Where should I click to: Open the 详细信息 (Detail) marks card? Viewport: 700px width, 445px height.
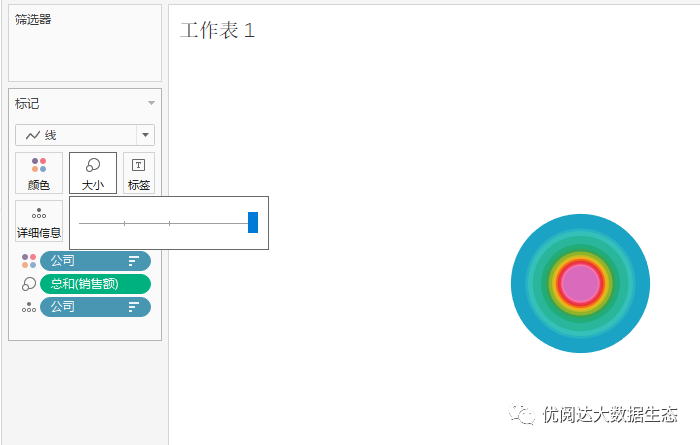[39, 221]
